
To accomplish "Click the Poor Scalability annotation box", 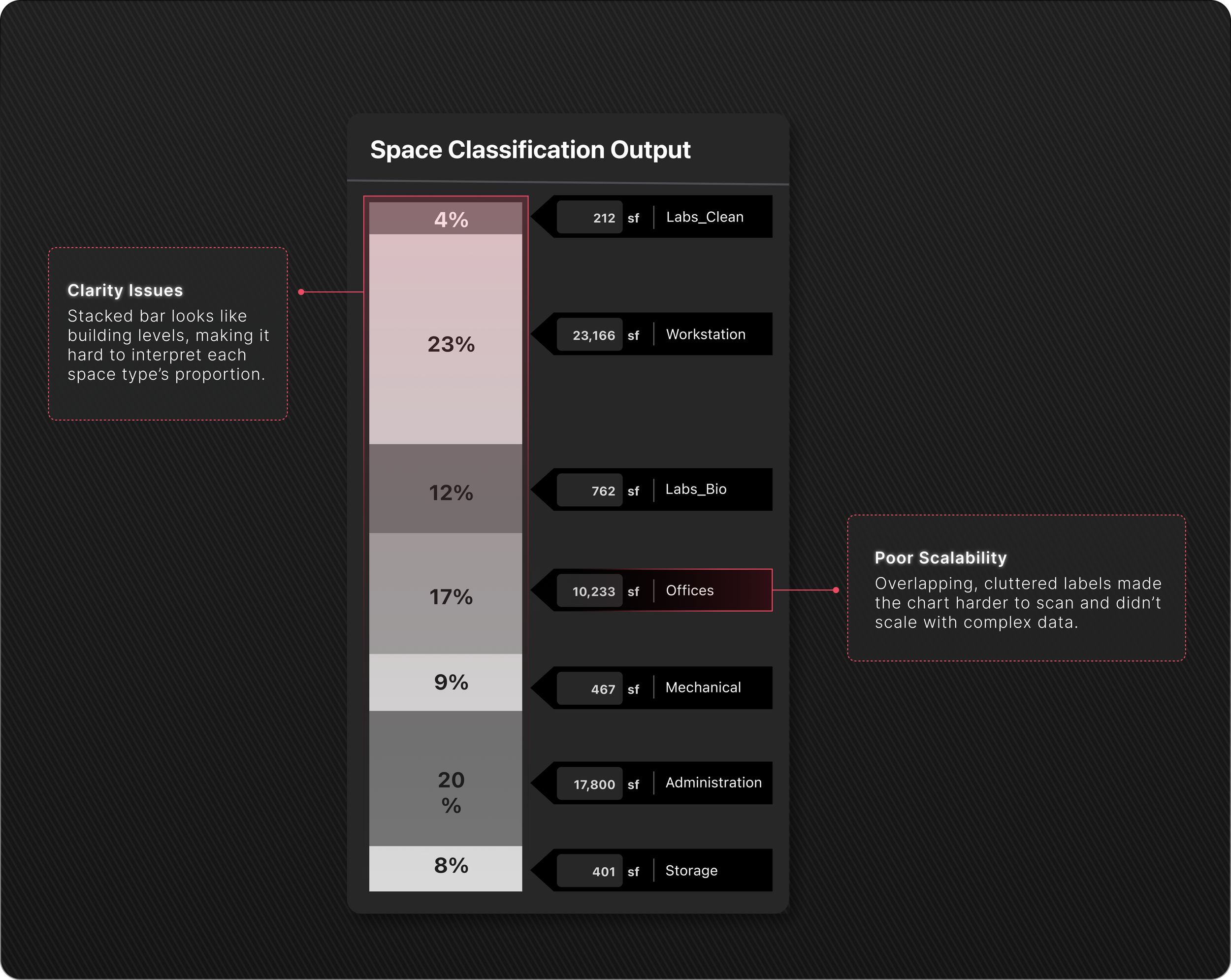I will (x=1016, y=588).
